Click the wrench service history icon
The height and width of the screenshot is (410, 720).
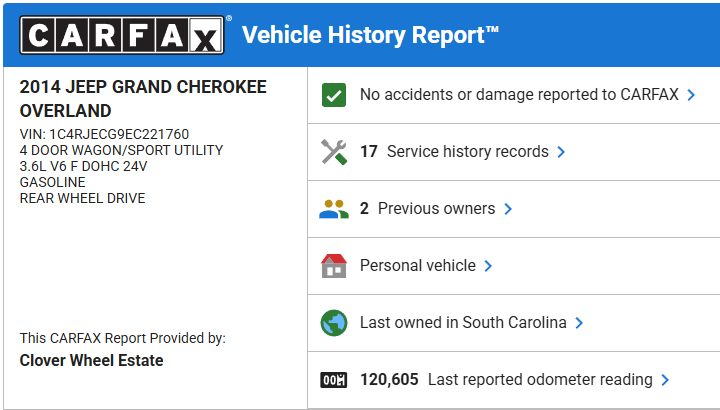point(333,152)
